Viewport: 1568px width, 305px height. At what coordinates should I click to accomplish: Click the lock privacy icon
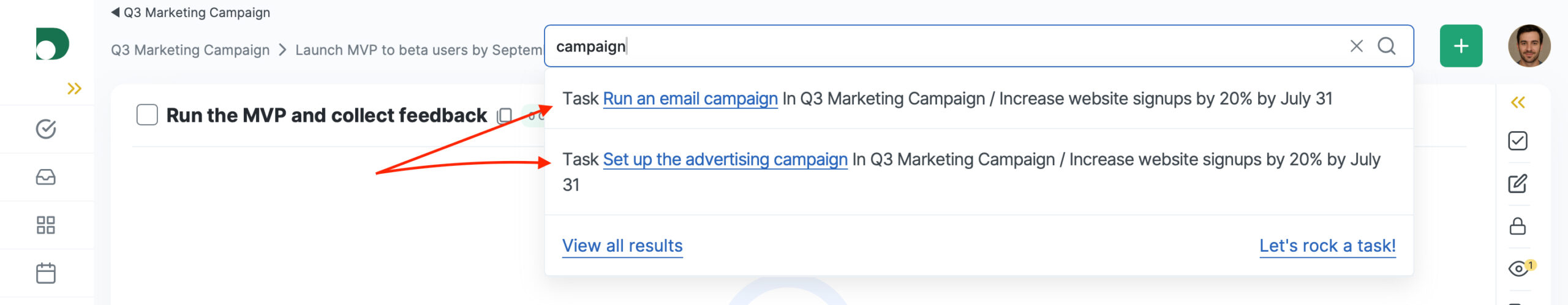click(x=1517, y=226)
